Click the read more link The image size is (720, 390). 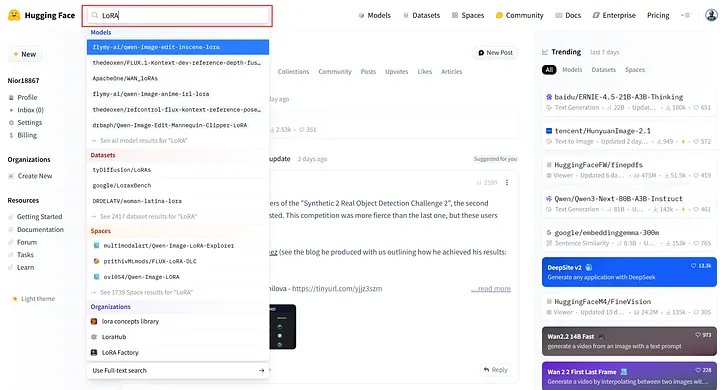click(x=491, y=288)
